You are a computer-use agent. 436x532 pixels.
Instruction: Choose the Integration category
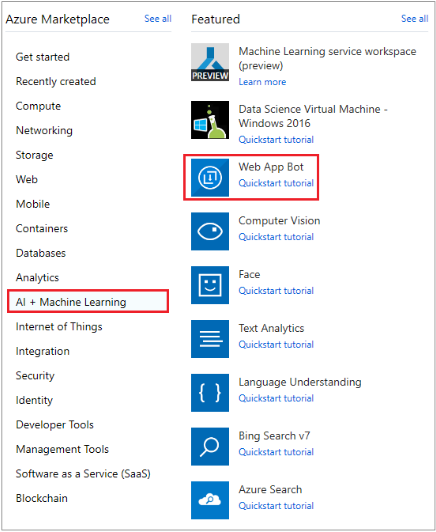tap(43, 351)
